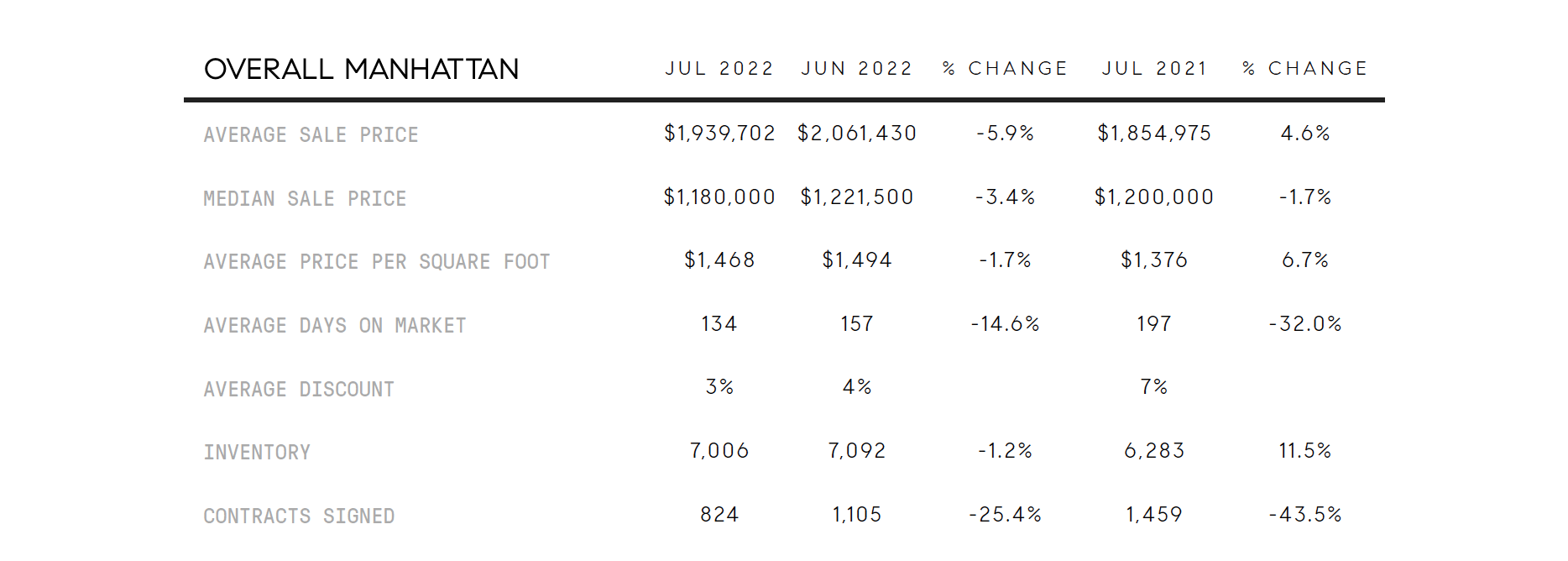Screen dimensions: 1568x561
Task: Click the JUN 2022 column header
Action: tap(856, 69)
